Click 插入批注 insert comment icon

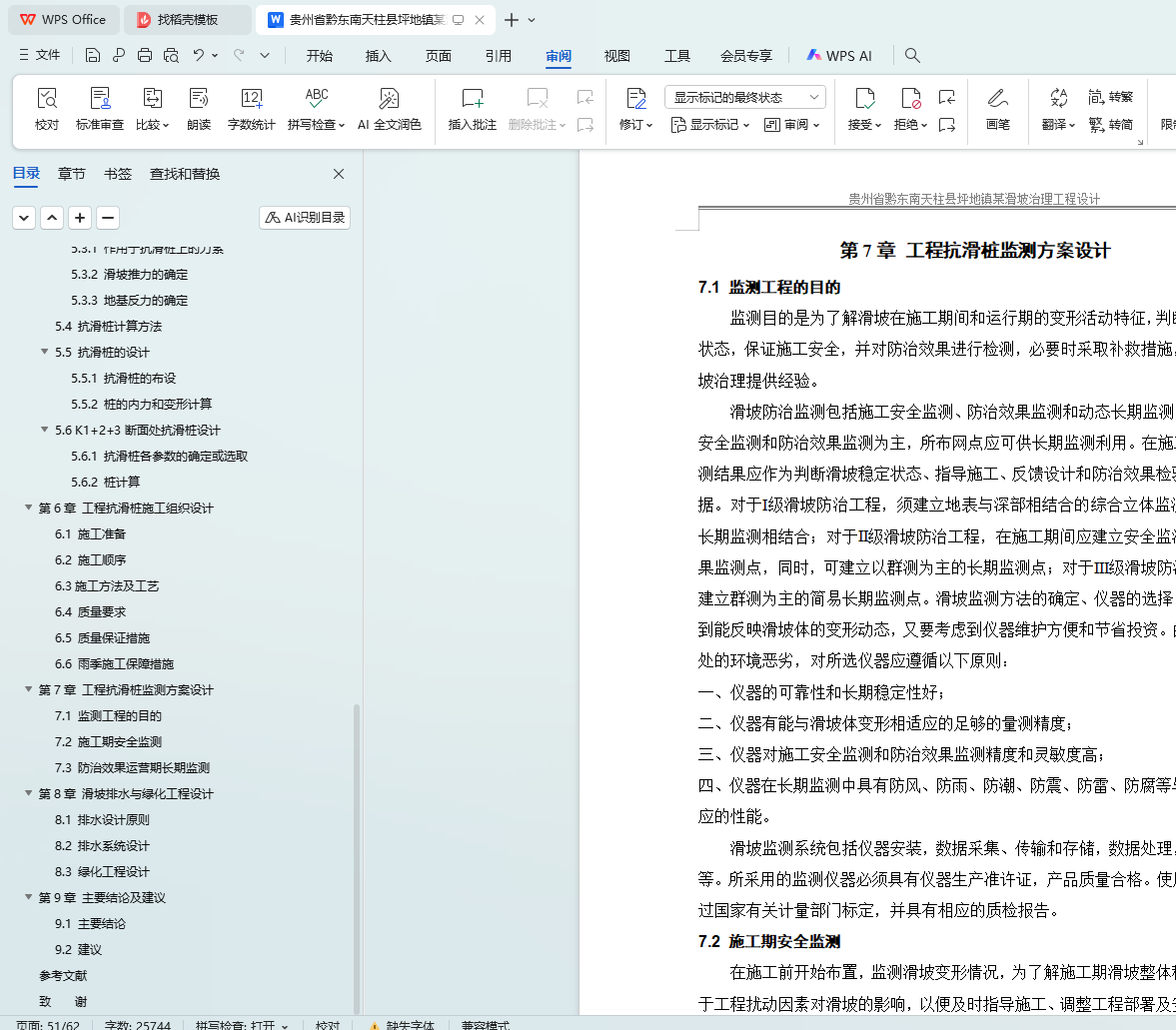(472, 99)
